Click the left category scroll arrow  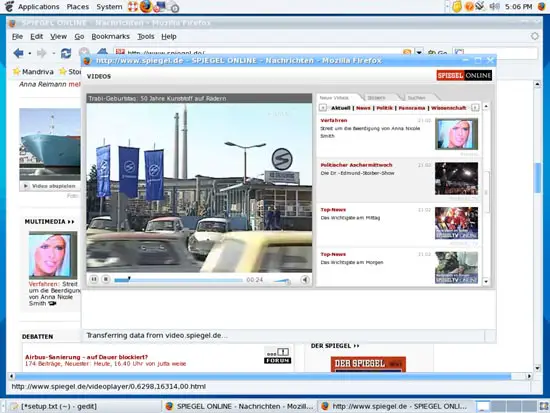tap(323, 108)
